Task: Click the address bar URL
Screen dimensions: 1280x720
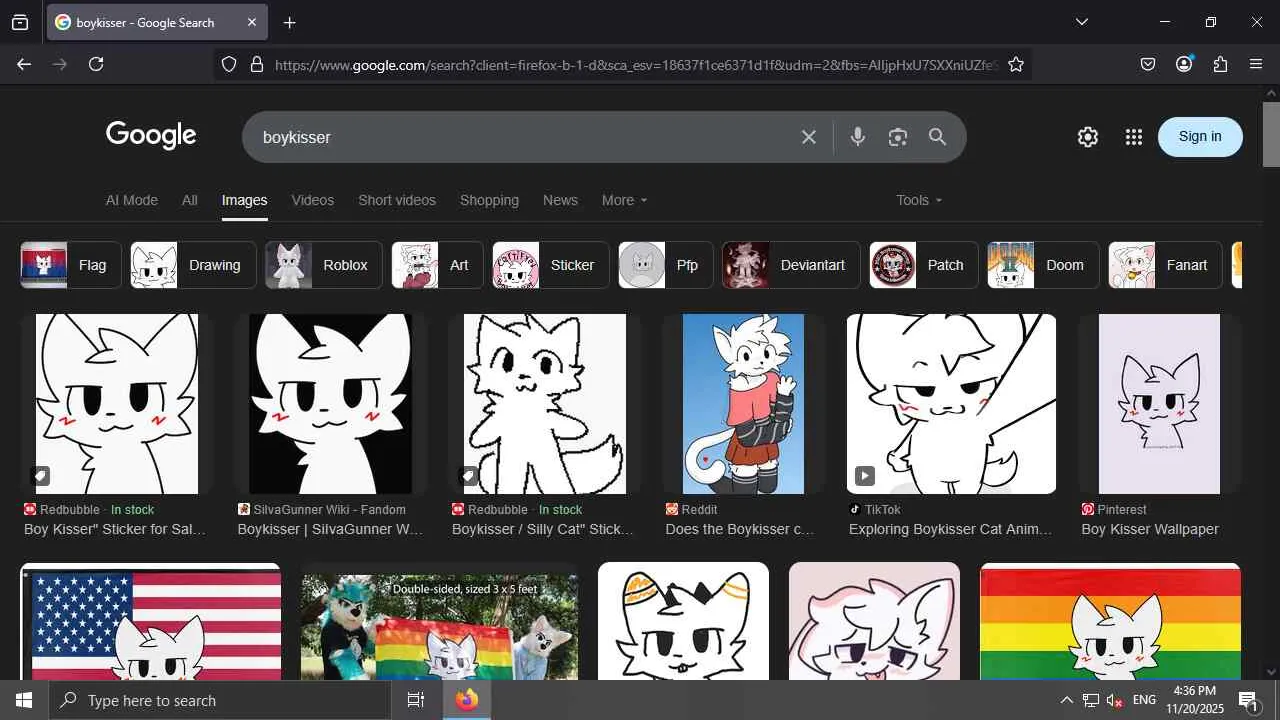Action: 635,65
